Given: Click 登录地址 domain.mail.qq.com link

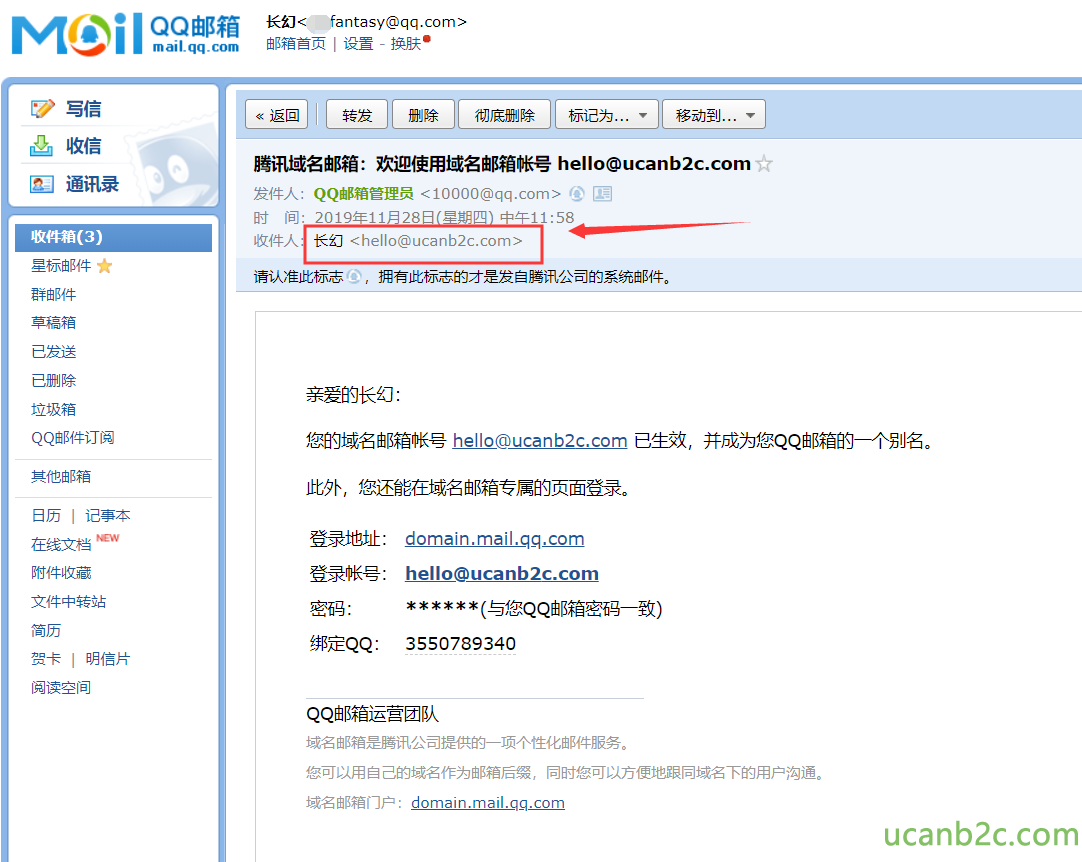Looking at the screenshot, I should click(495, 538).
